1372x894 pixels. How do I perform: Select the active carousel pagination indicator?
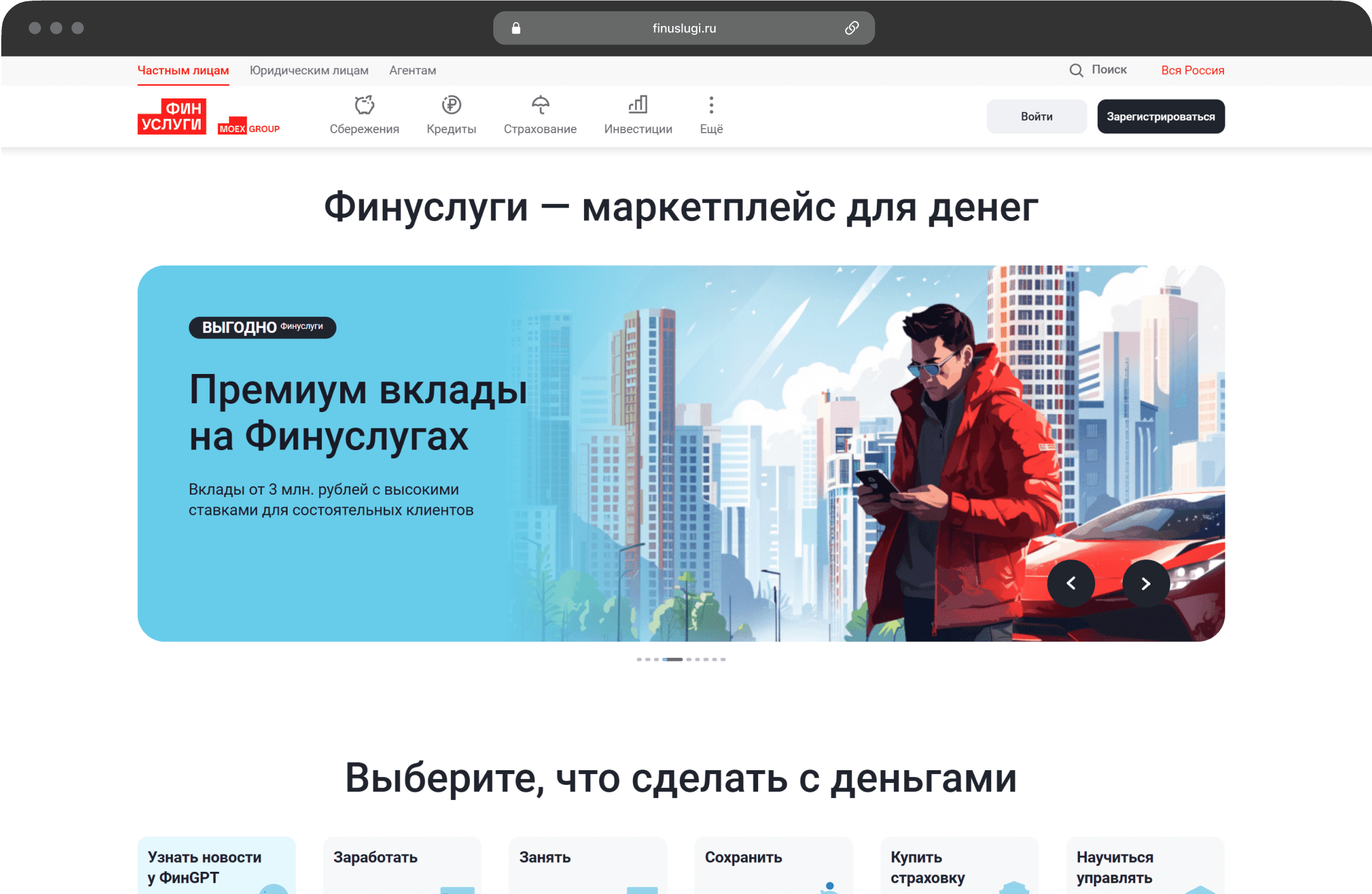pos(673,659)
